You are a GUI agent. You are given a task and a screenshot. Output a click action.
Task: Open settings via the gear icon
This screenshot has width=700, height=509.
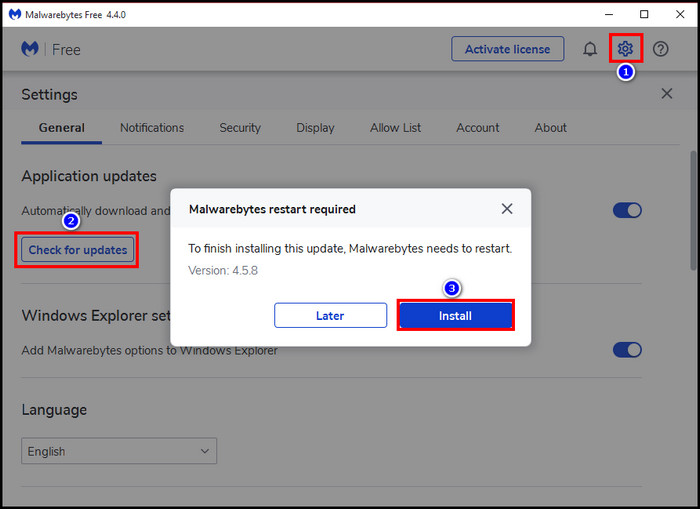[x=625, y=48]
